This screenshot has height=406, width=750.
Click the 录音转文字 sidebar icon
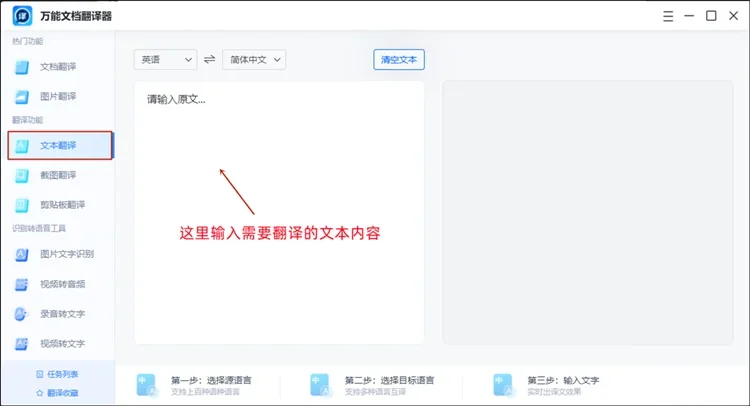[x=22, y=314]
